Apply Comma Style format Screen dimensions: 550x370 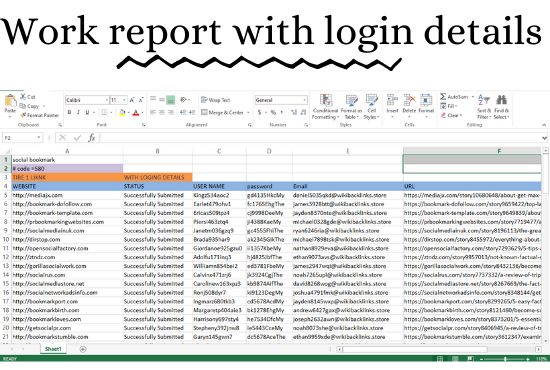(281, 112)
